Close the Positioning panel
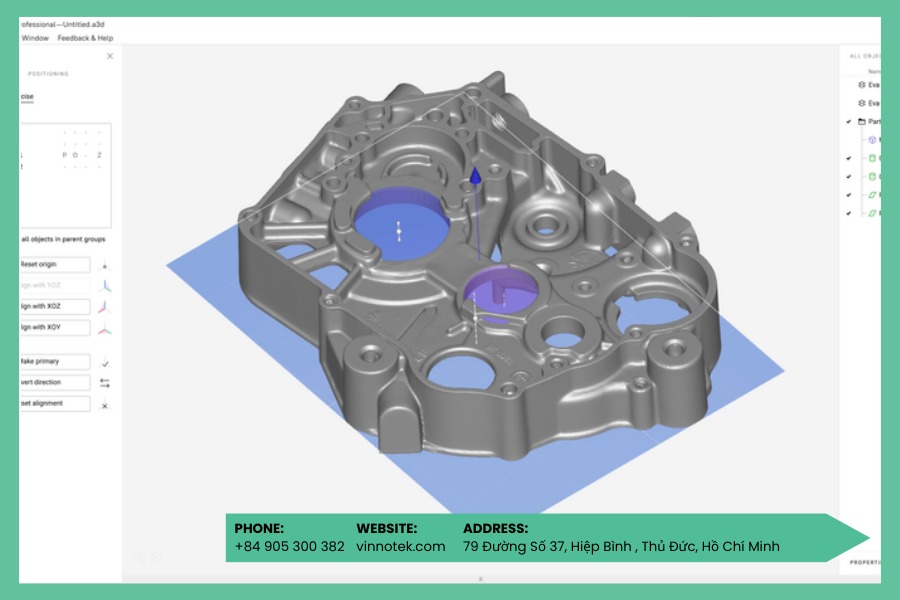This screenshot has height=600, width=900. tap(110, 56)
